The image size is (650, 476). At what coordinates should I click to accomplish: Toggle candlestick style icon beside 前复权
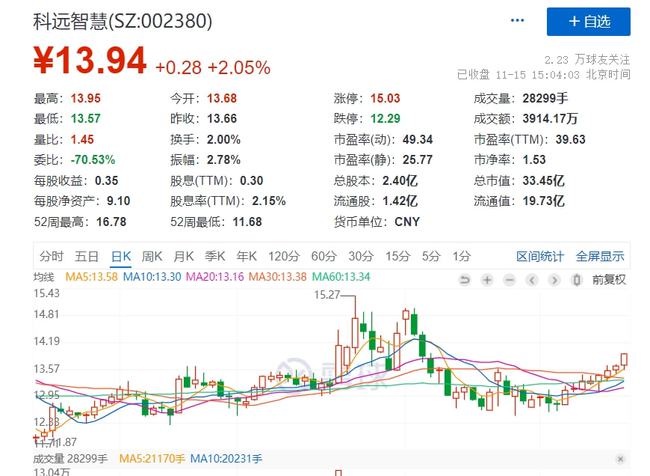pyautogui.click(x=577, y=280)
